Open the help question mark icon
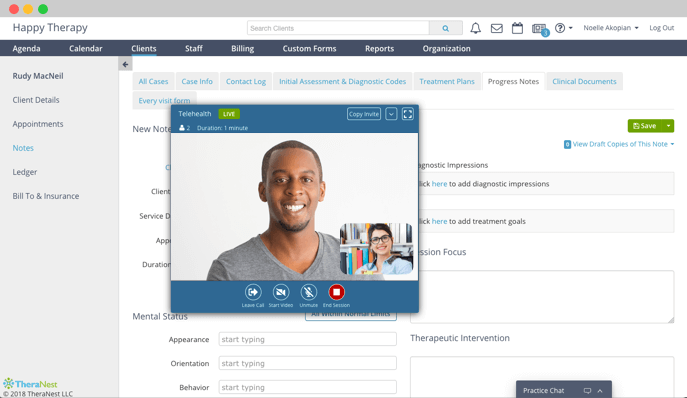687x398 pixels. [x=560, y=28]
